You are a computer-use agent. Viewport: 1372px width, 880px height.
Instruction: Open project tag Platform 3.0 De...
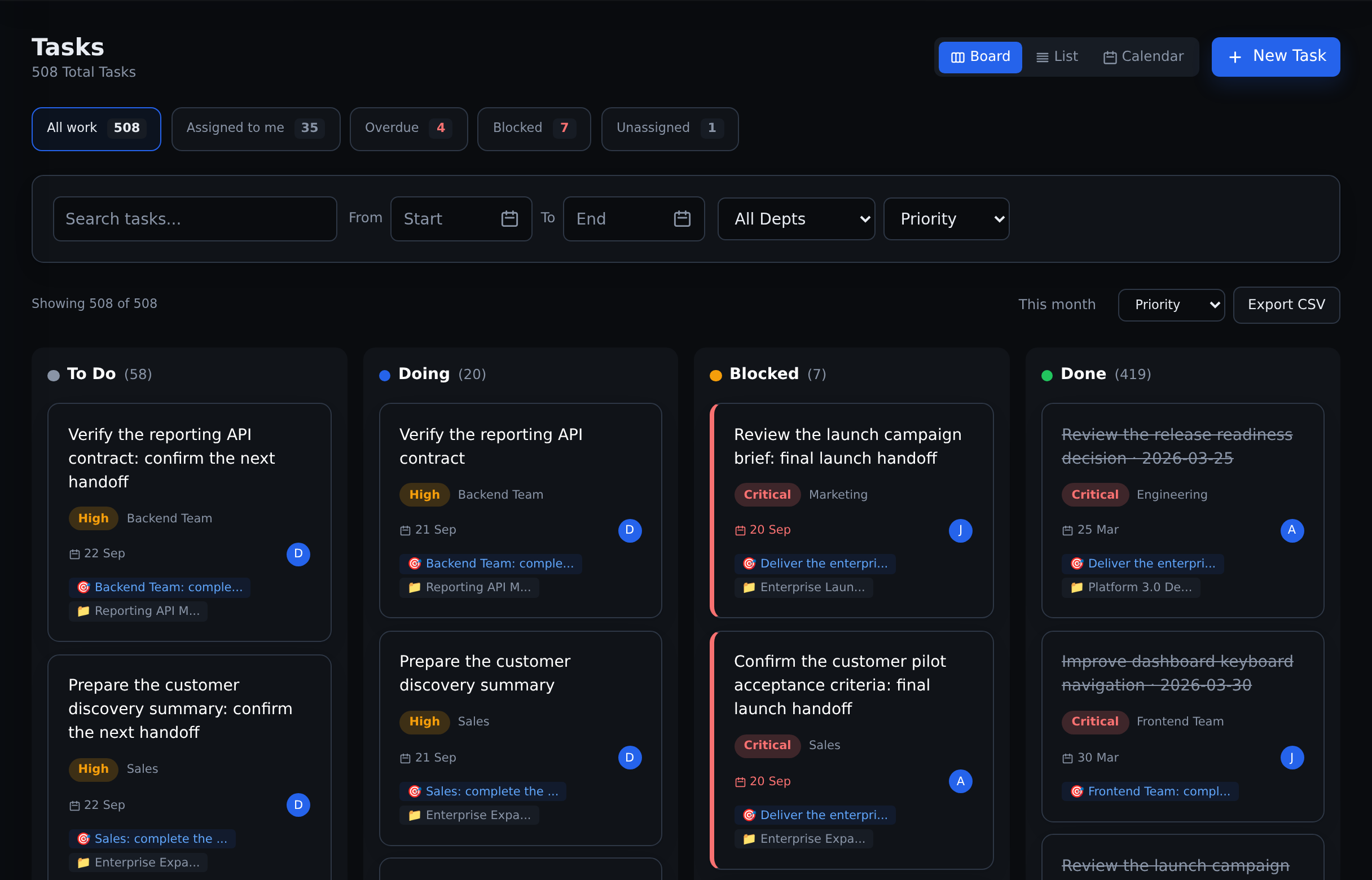point(1131,587)
